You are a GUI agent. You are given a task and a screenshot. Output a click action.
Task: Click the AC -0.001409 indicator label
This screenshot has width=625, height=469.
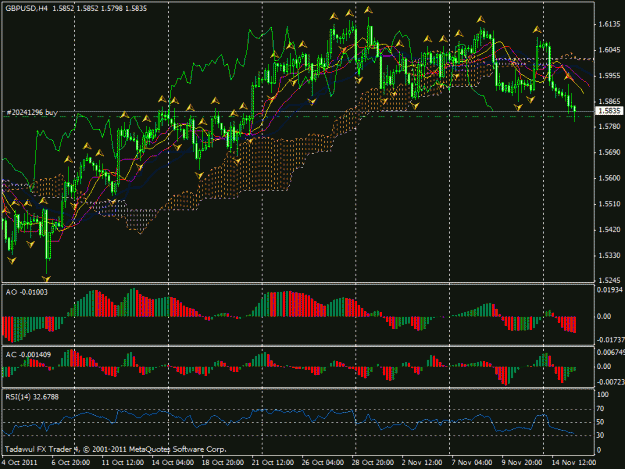tap(28, 355)
